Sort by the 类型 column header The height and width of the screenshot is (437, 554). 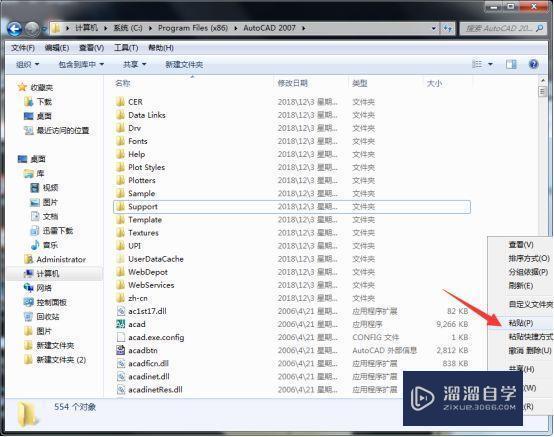point(360,83)
